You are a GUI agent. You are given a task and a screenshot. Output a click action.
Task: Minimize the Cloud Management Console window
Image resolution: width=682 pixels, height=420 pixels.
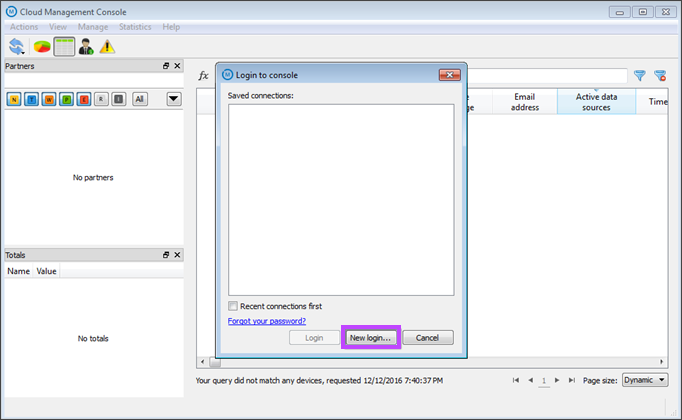(620, 12)
